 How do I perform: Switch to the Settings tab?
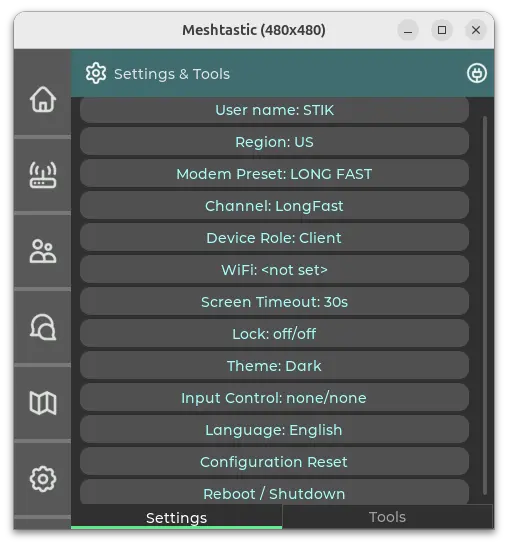(177, 517)
